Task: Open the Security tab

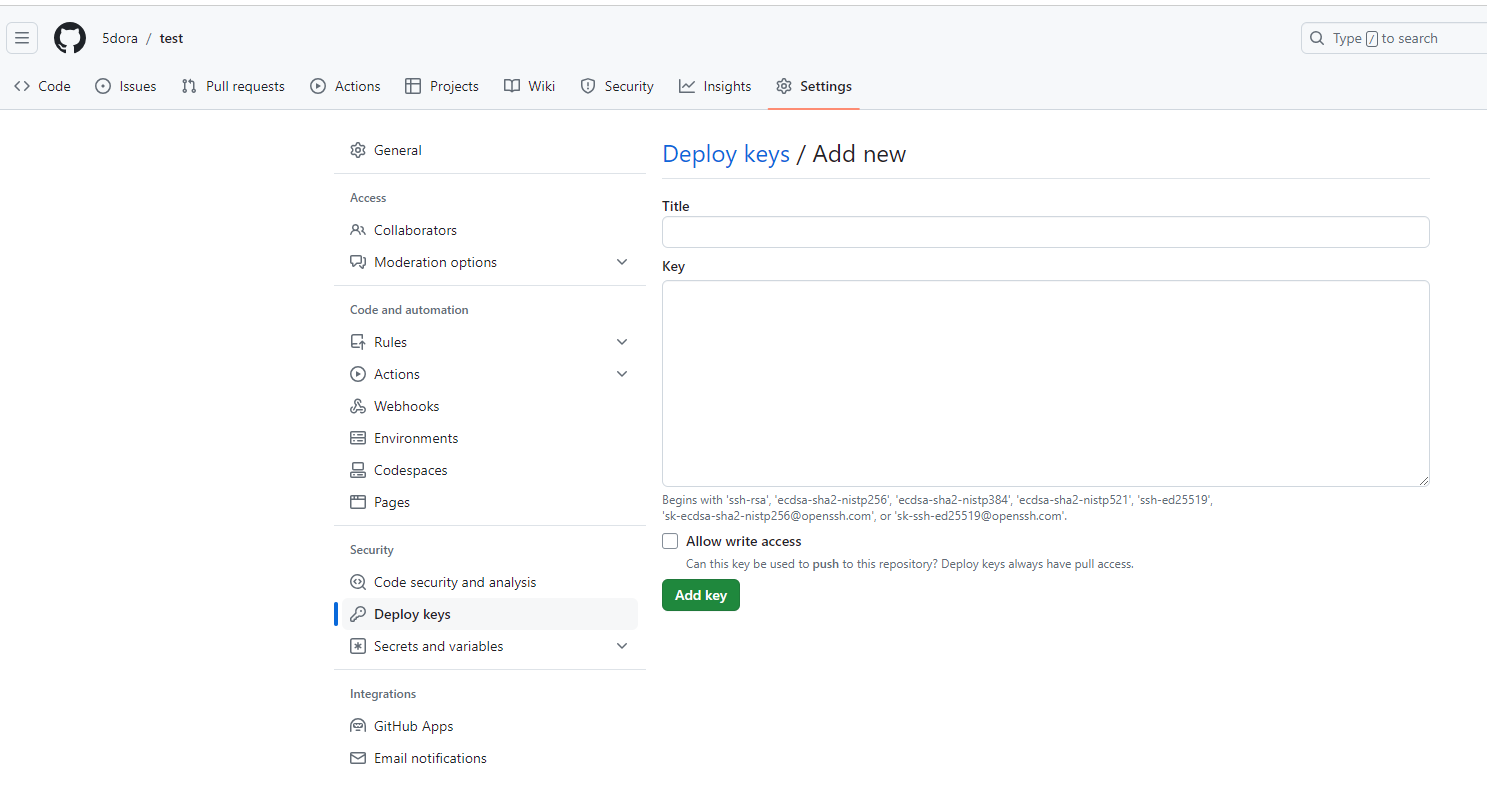Action: [x=617, y=86]
